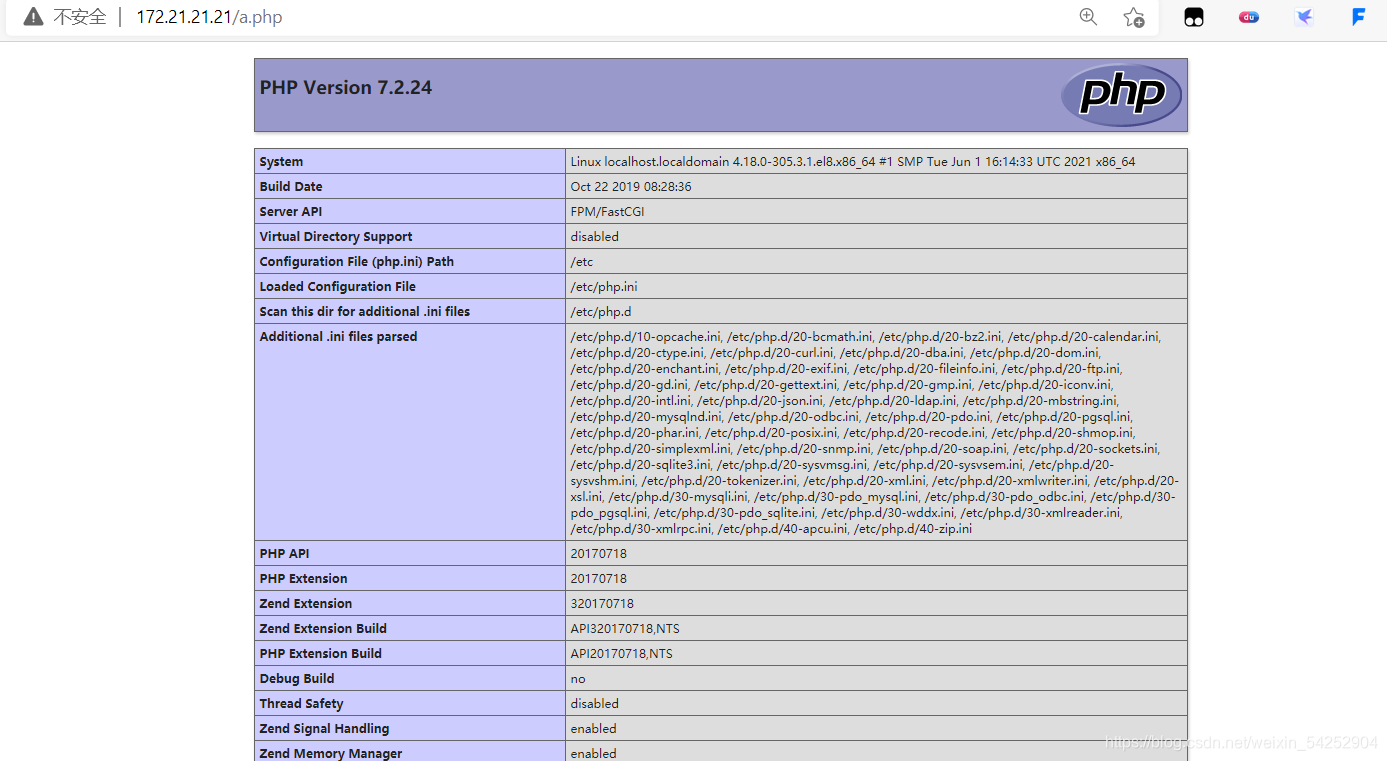The width and height of the screenshot is (1387, 761).
Task: Select the System row label
Action: coord(281,162)
